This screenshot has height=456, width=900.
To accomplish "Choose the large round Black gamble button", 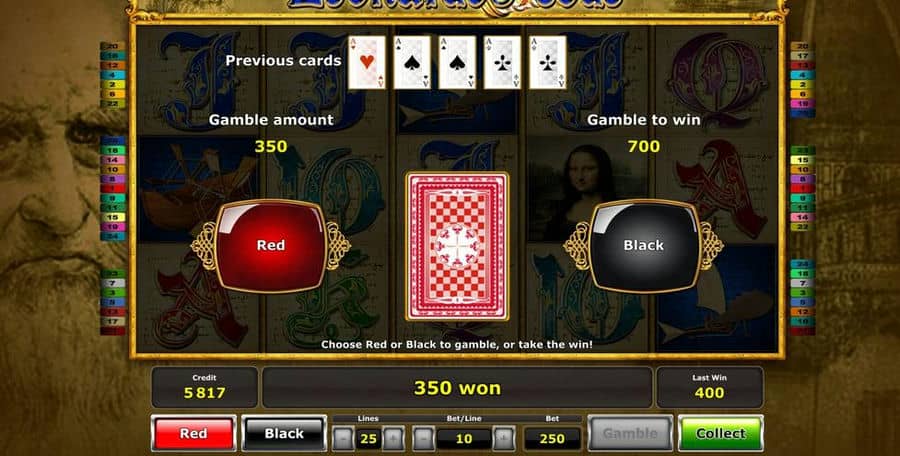I will point(643,245).
